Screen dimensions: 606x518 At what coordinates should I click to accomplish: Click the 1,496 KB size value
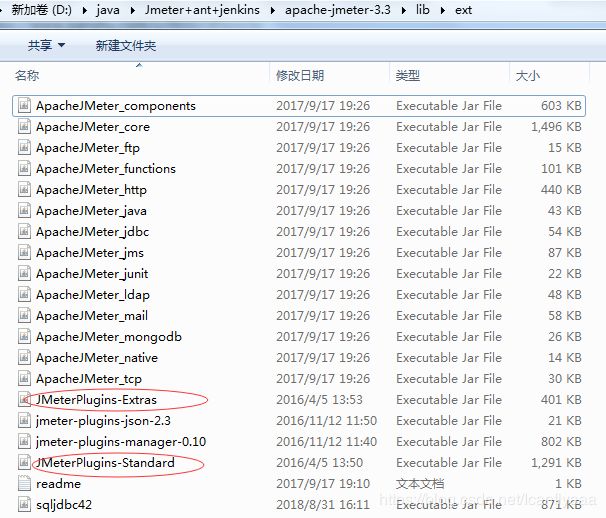pyautogui.click(x=556, y=126)
